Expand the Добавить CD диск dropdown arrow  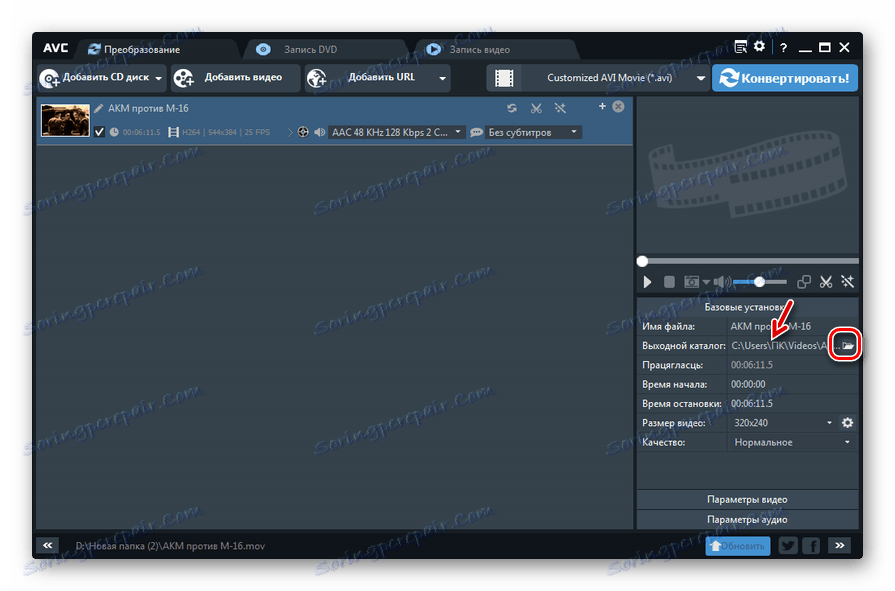tap(159, 78)
